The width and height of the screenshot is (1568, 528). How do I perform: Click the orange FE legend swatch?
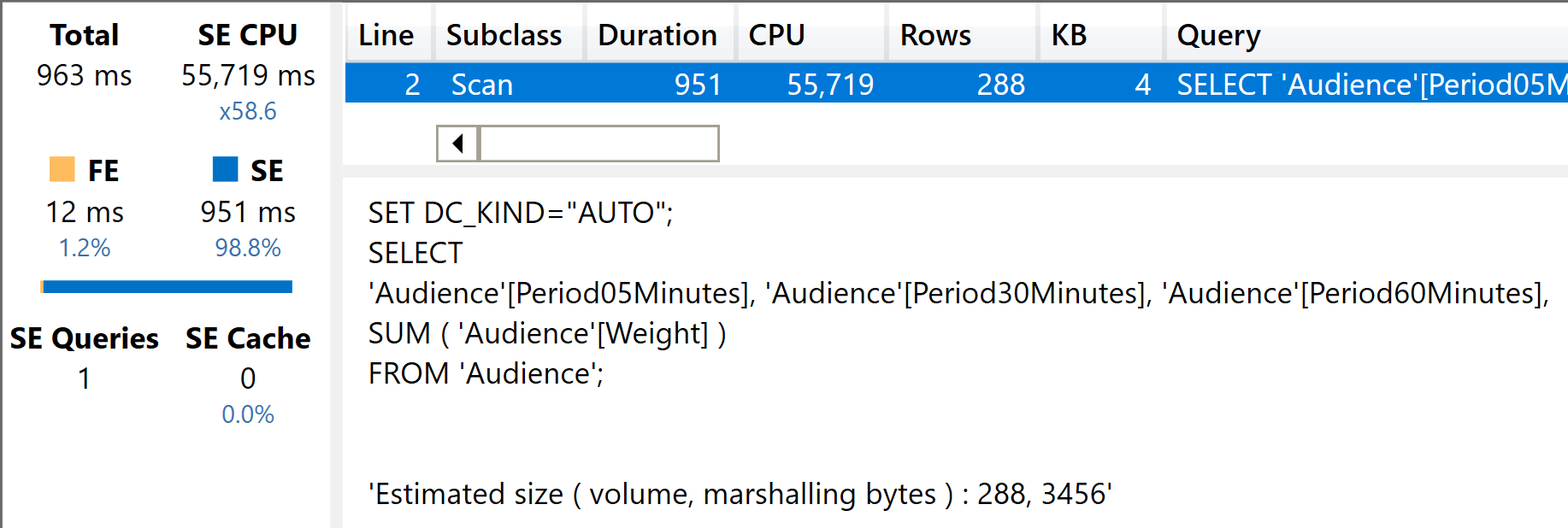pos(62,169)
